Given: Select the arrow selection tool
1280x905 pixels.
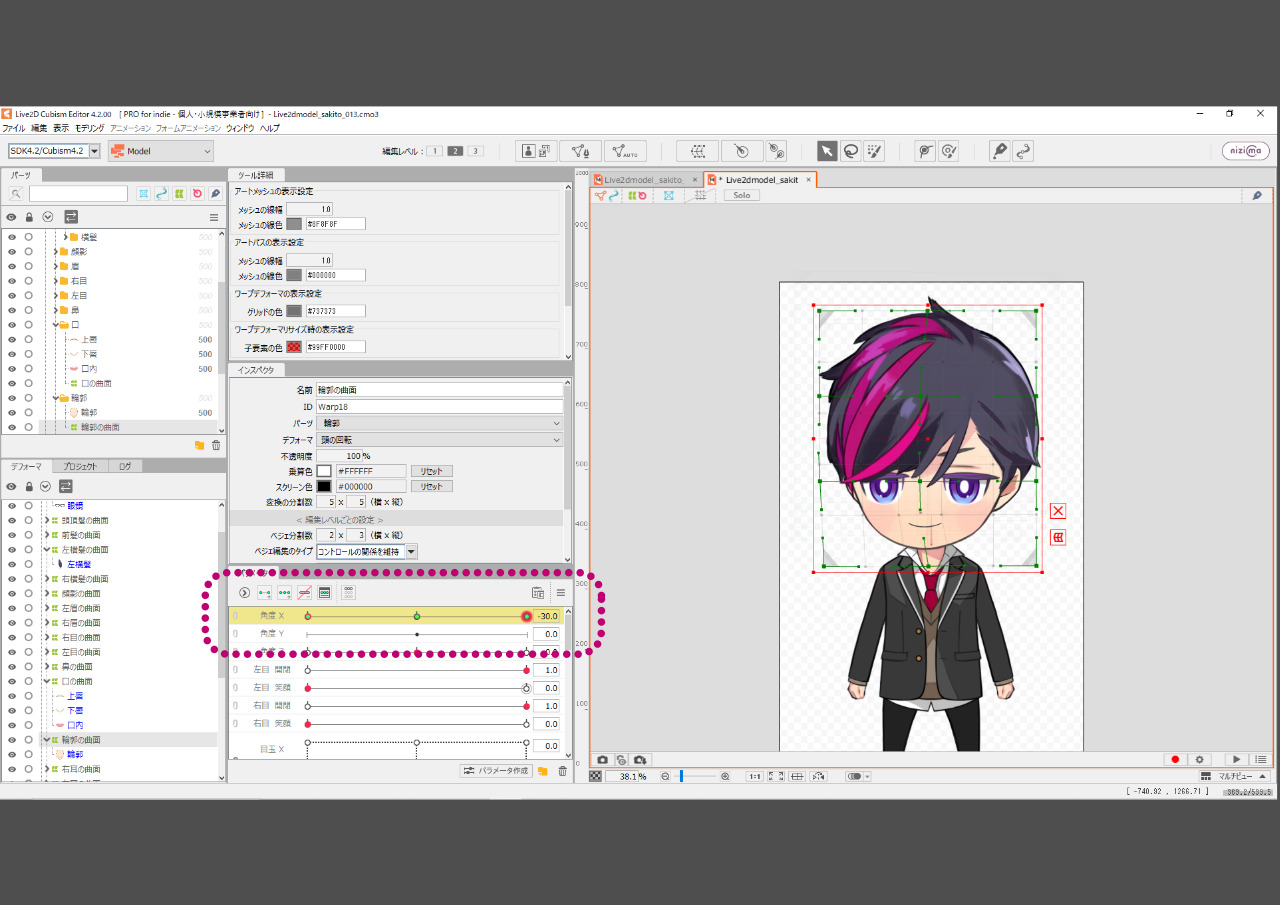Looking at the screenshot, I should [x=827, y=151].
